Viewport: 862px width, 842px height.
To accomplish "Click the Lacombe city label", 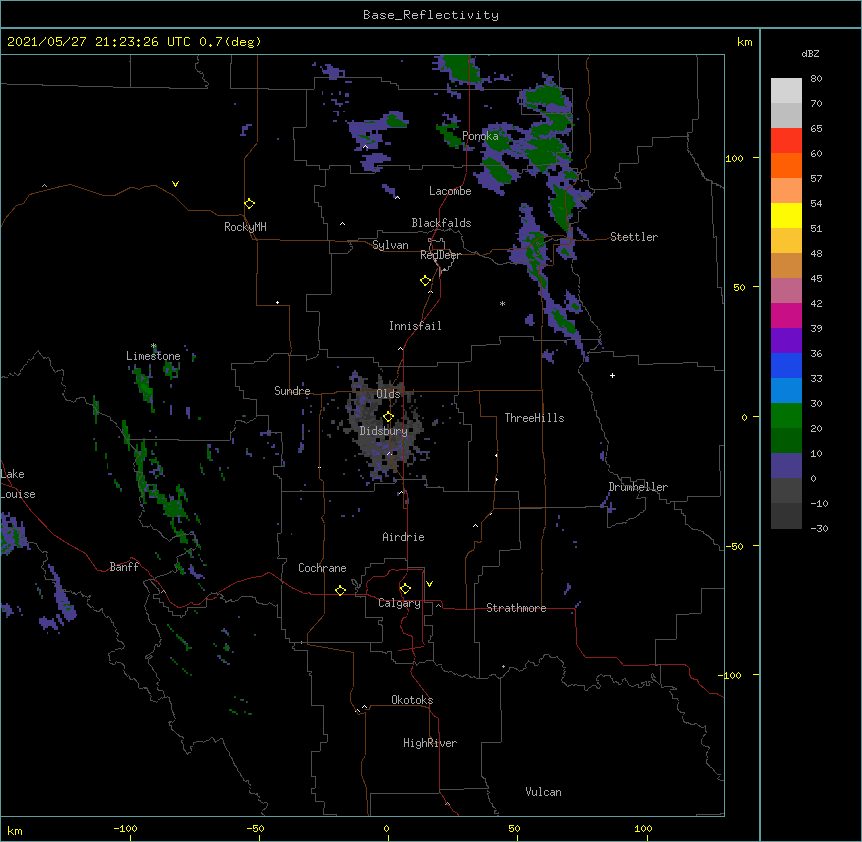I will pos(450,191).
